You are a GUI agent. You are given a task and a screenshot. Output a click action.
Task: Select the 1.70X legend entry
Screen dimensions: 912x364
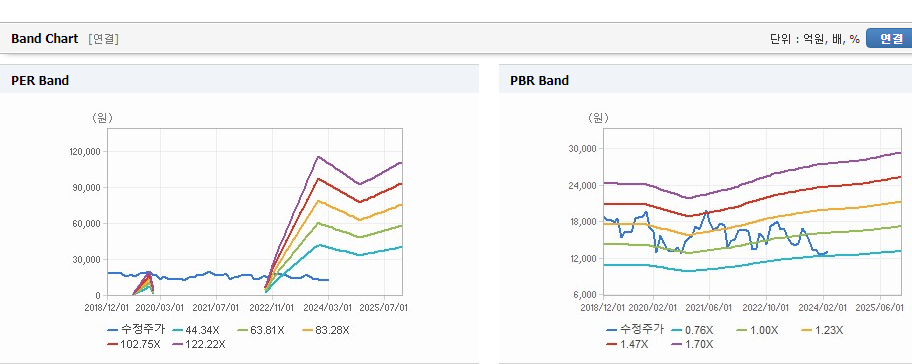click(x=692, y=344)
